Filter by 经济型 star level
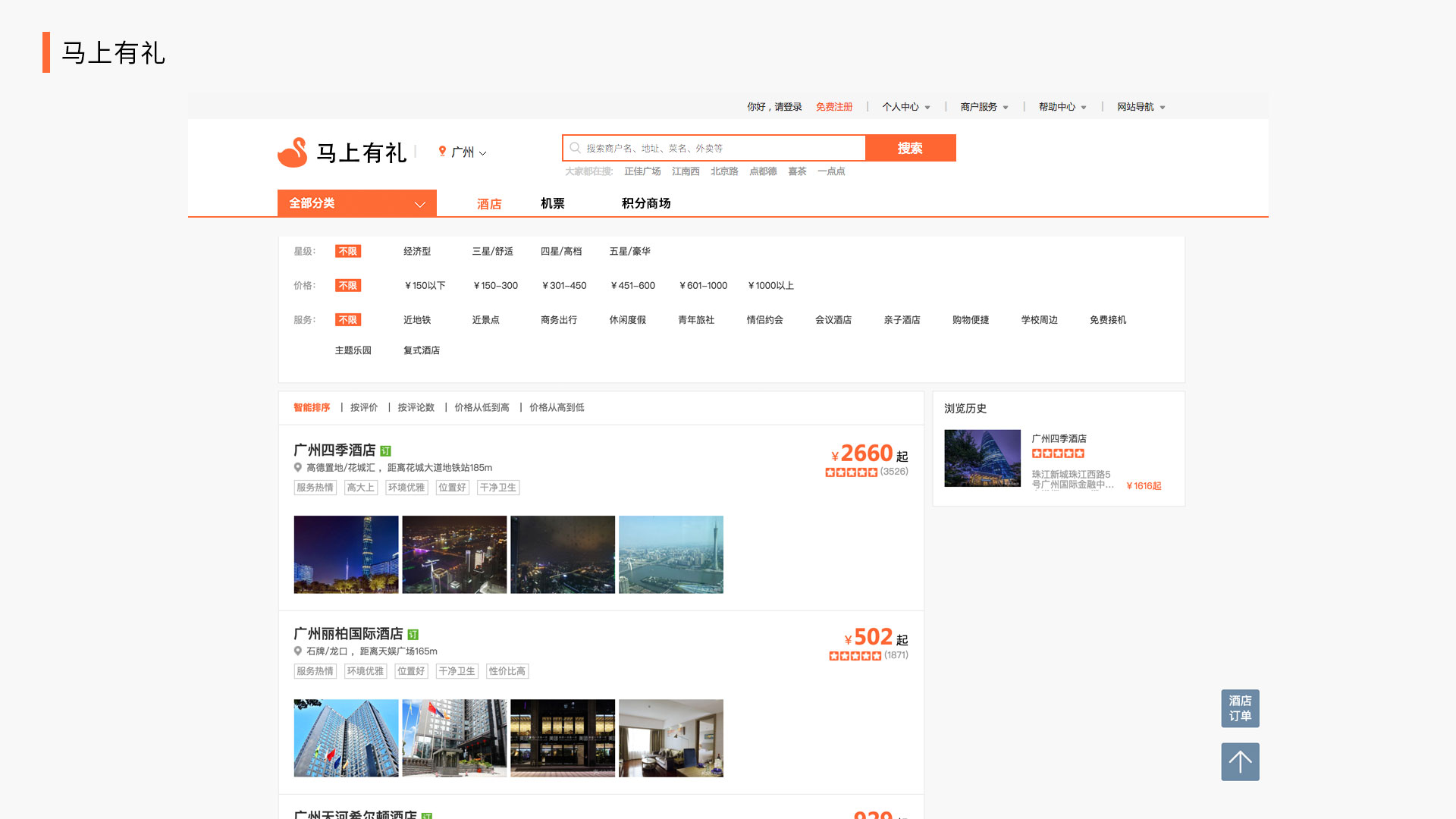1456x819 pixels. [x=417, y=252]
